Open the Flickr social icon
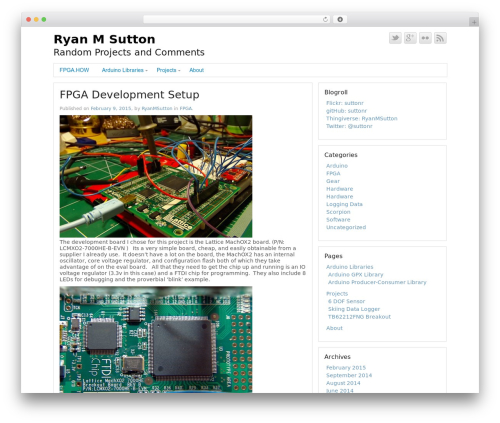Image resolution: width=500 pixels, height=423 pixels. coord(425,38)
